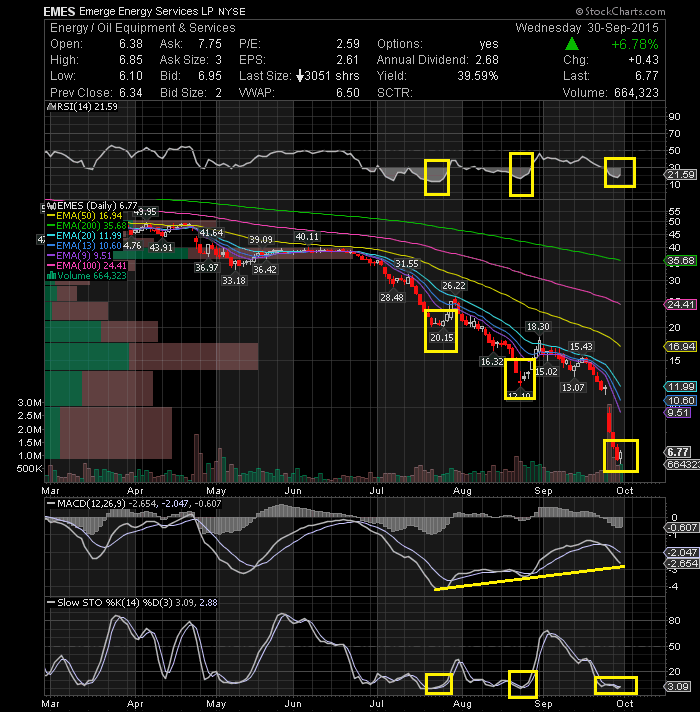The height and width of the screenshot is (712, 700).
Task: Click the date Wednesday 30-Sep-2015
Action: [x=587, y=28]
